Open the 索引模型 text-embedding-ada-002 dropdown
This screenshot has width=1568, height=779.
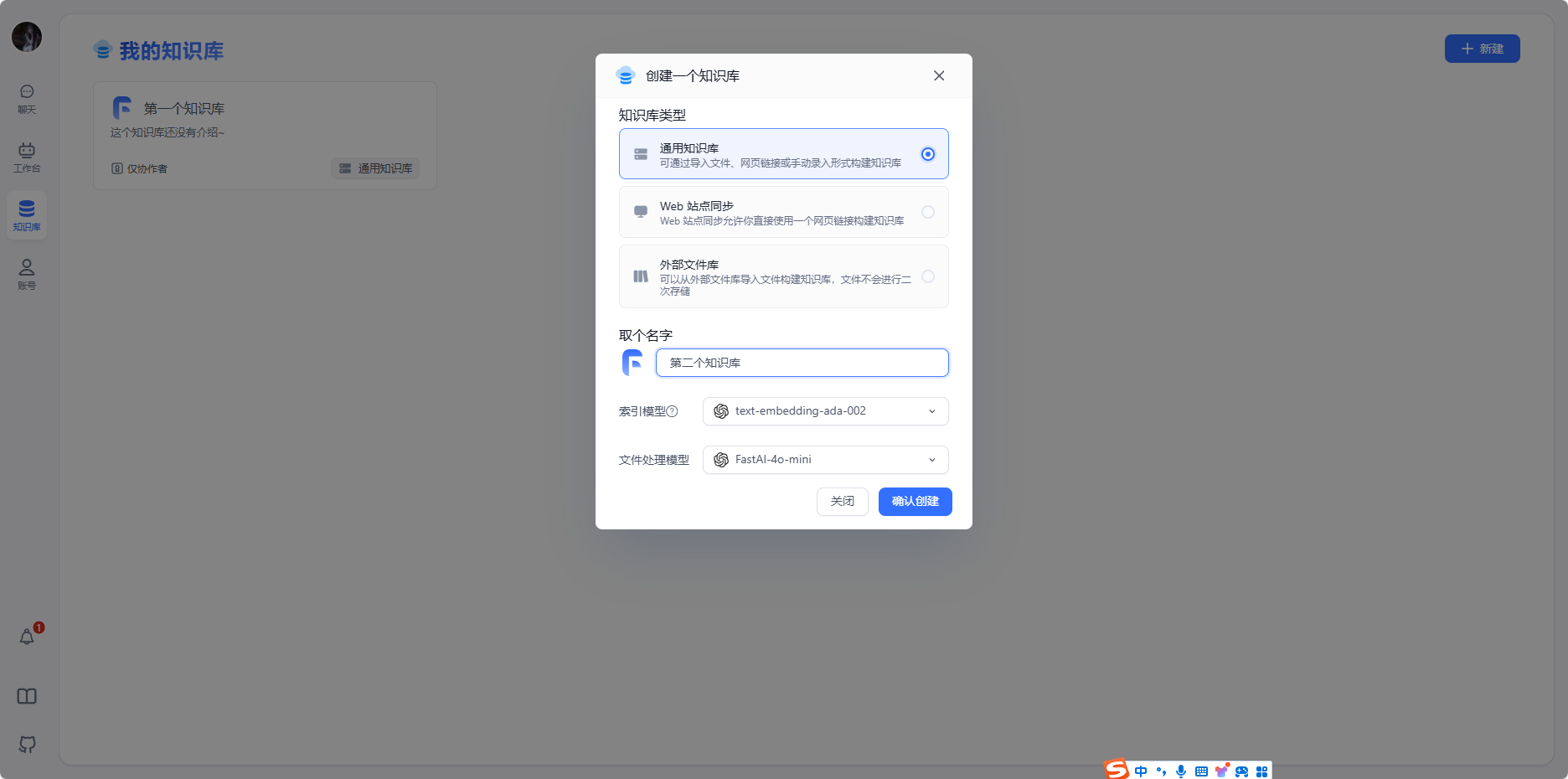pyautogui.click(x=826, y=411)
